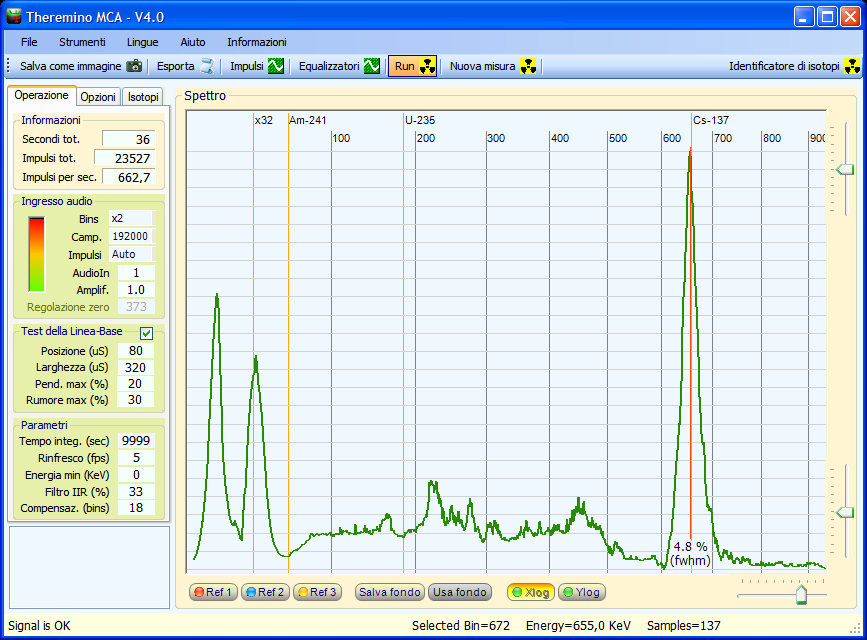Open Equalizzatori via its green curve icon
The height and width of the screenshot is (640, 867).
[371, 67]
